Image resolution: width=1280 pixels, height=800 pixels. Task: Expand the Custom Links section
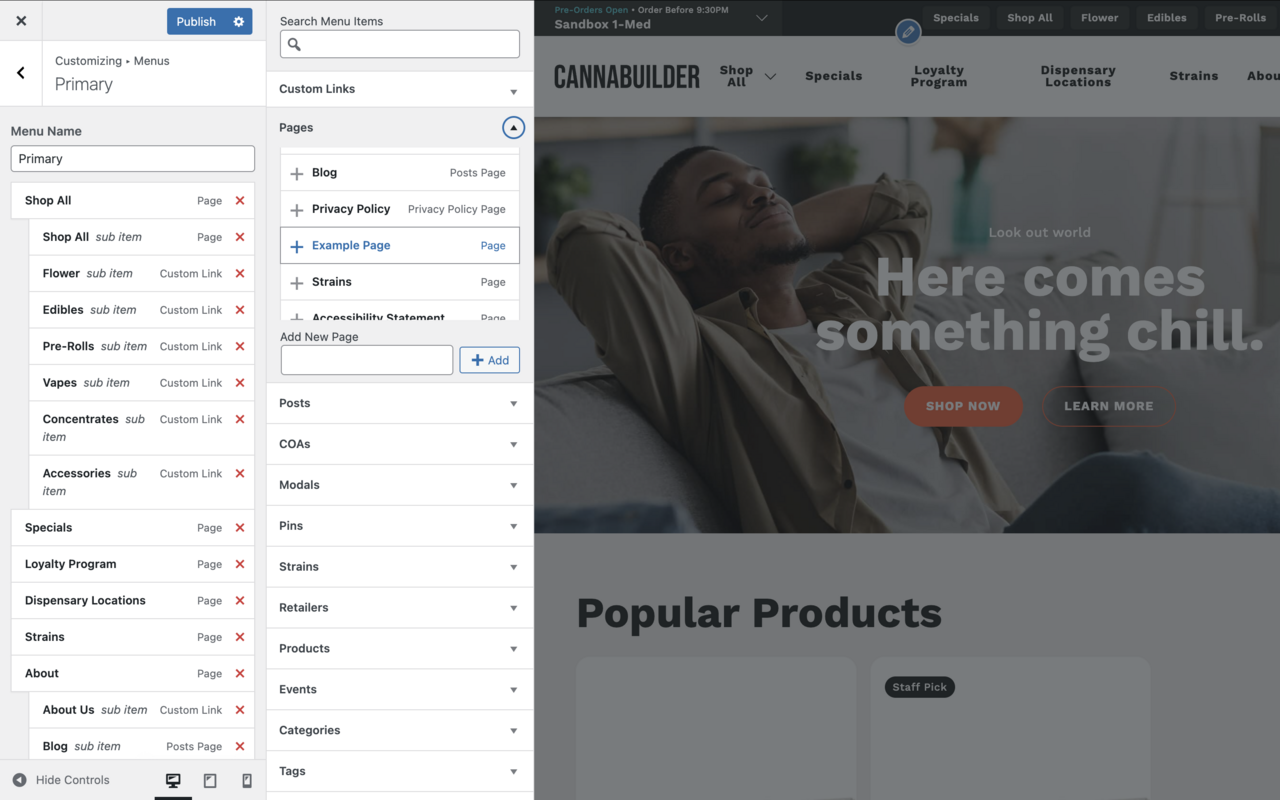click(x=400, y=89)
